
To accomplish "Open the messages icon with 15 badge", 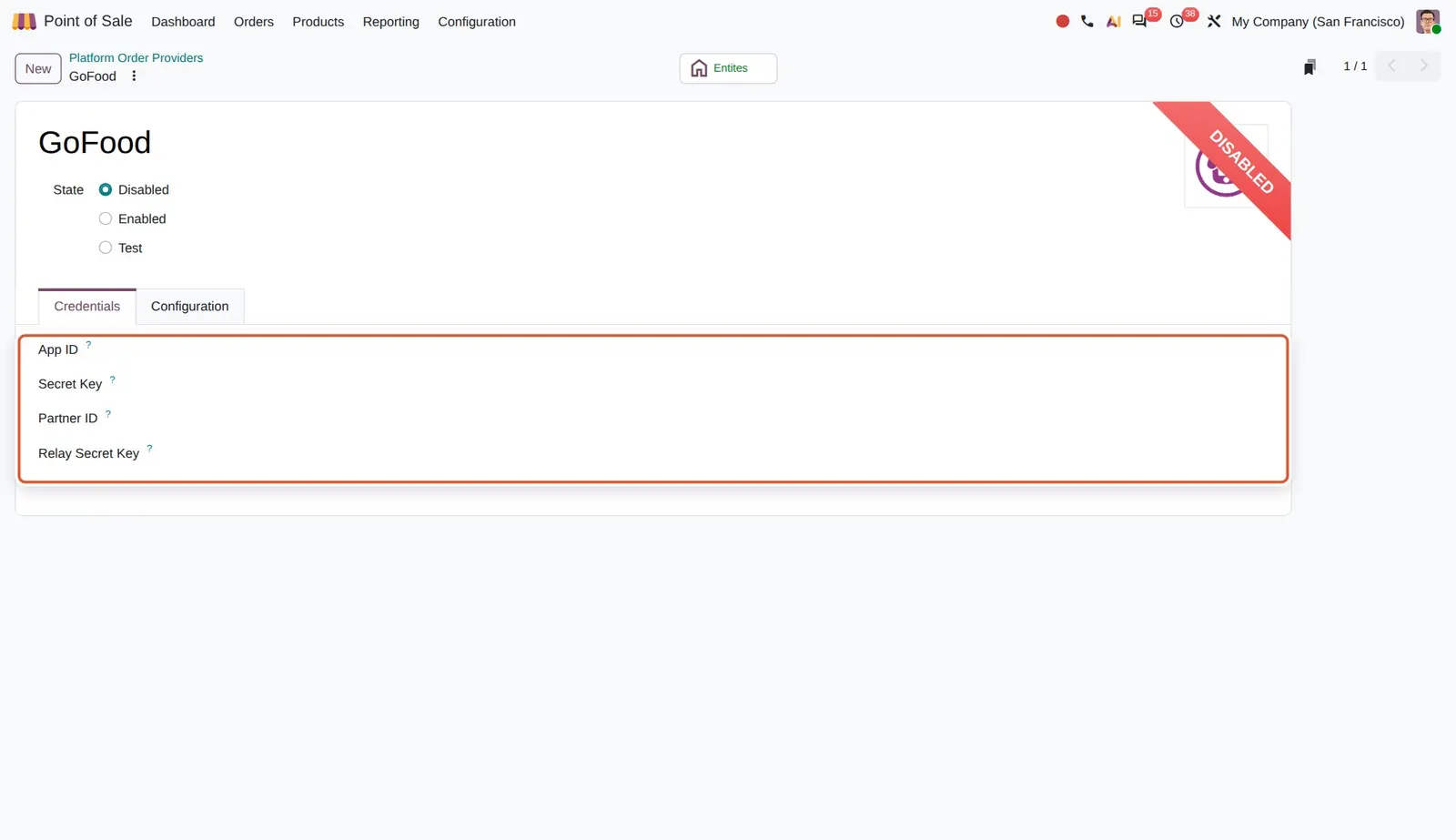I will pos(1139,21).
